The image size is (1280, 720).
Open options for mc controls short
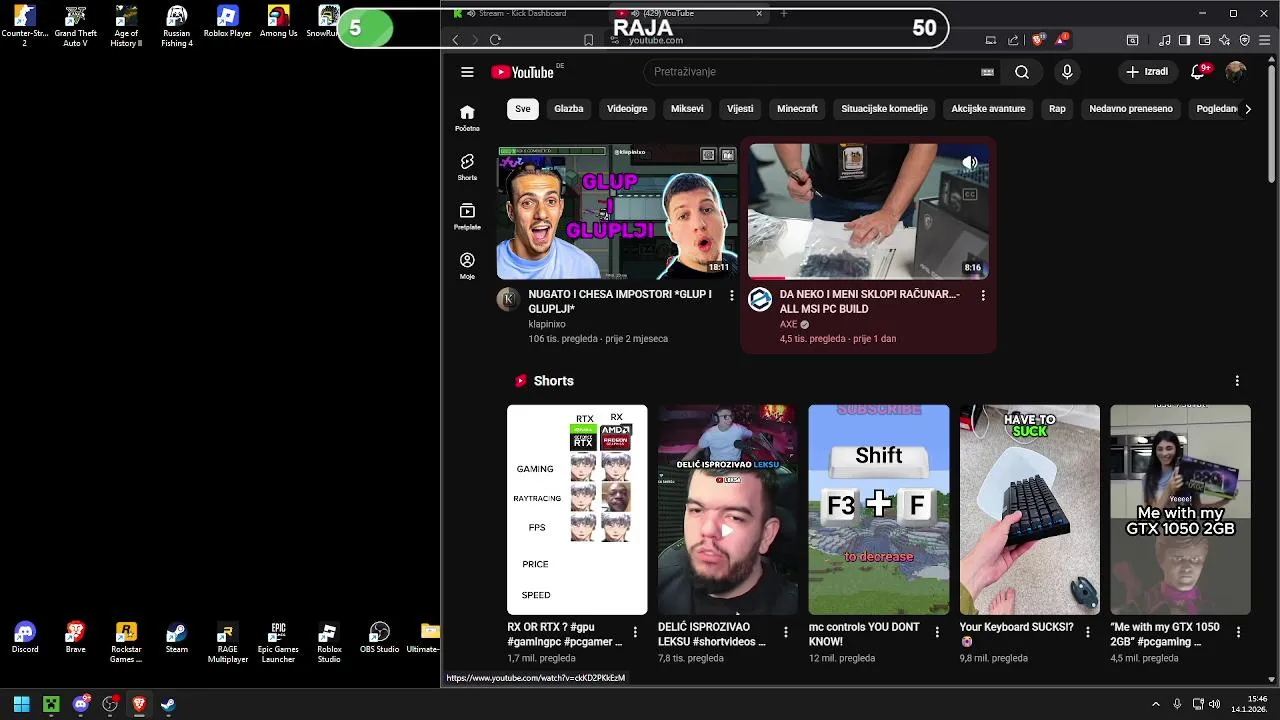[937, 633]
